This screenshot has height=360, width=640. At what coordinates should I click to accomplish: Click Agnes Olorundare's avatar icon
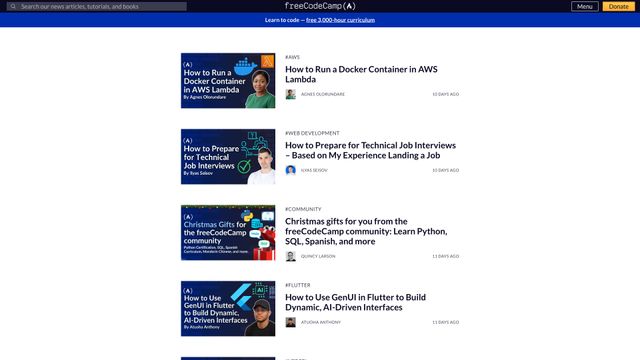pyautogui.click(x=291, y=94)
